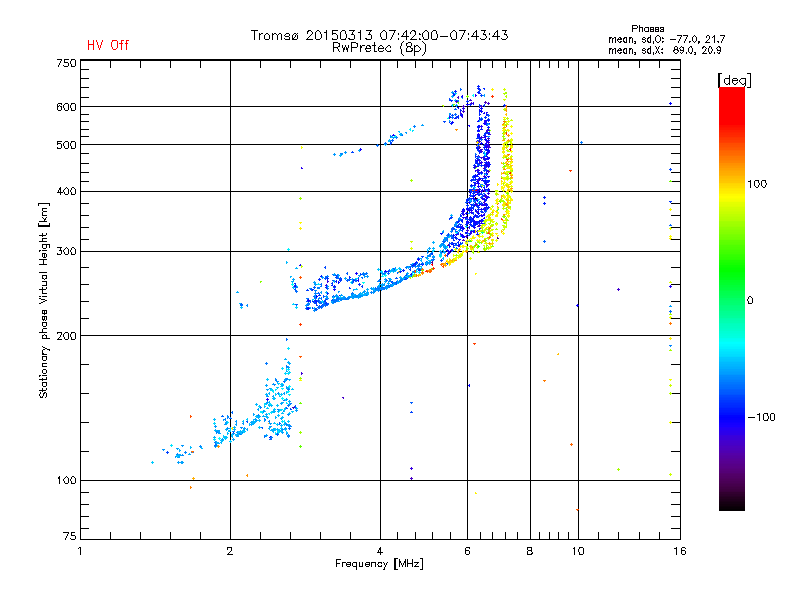Click the y-axis tick label '300'
Viewport: 800px width, 600px height.
(66, 252)
